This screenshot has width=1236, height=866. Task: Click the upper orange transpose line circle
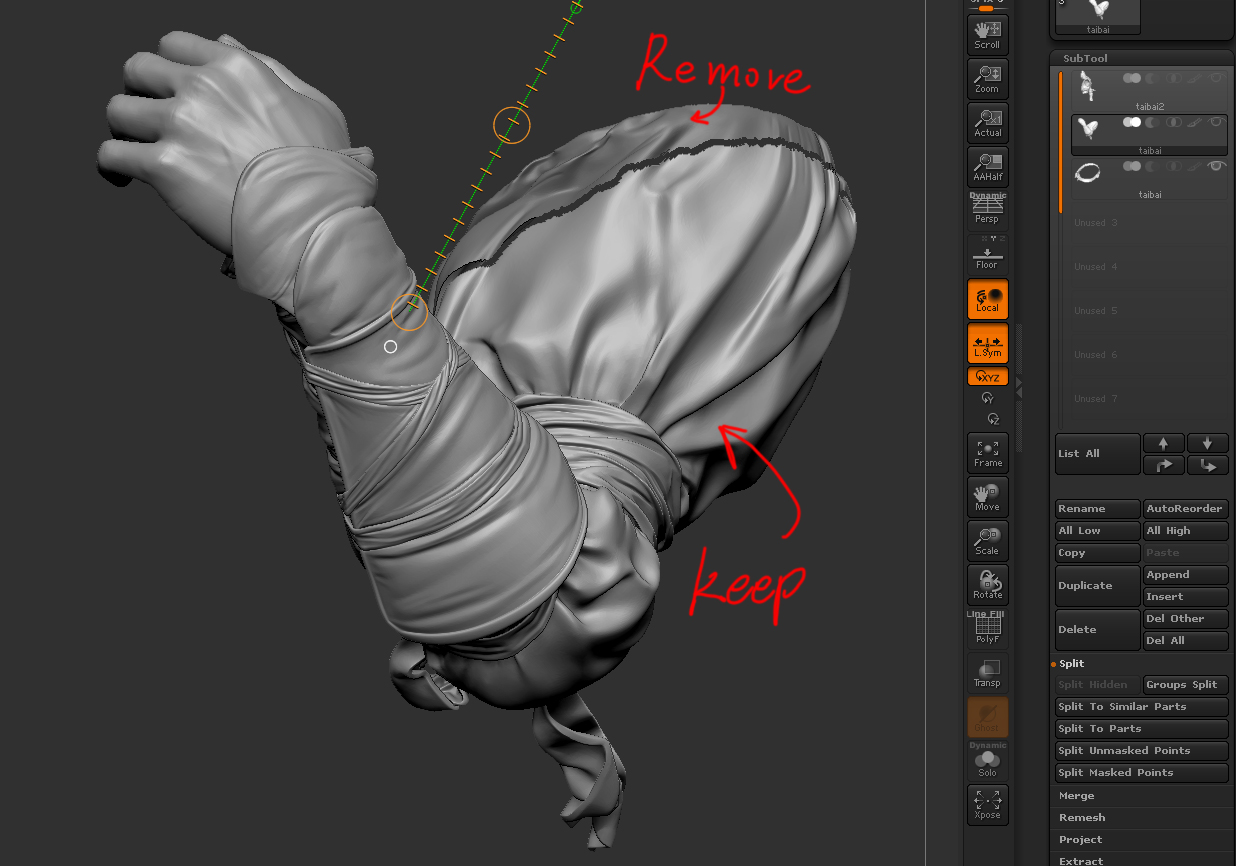(x=511, y=124)
